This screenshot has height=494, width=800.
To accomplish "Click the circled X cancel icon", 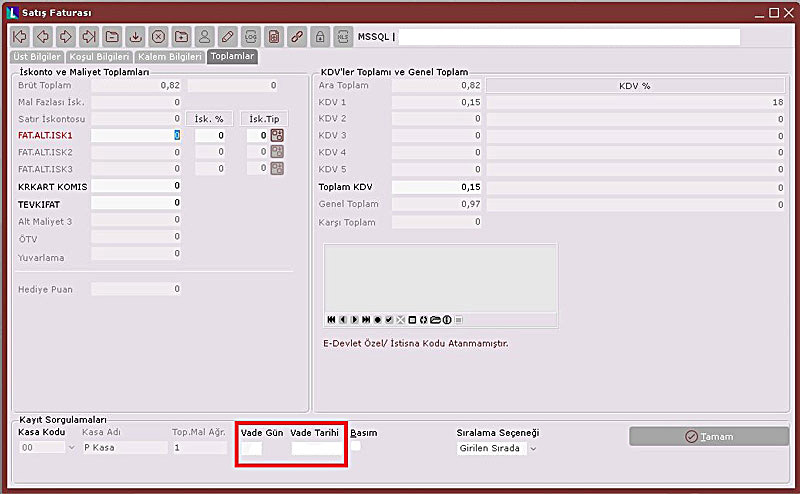I will click(158, 37).
